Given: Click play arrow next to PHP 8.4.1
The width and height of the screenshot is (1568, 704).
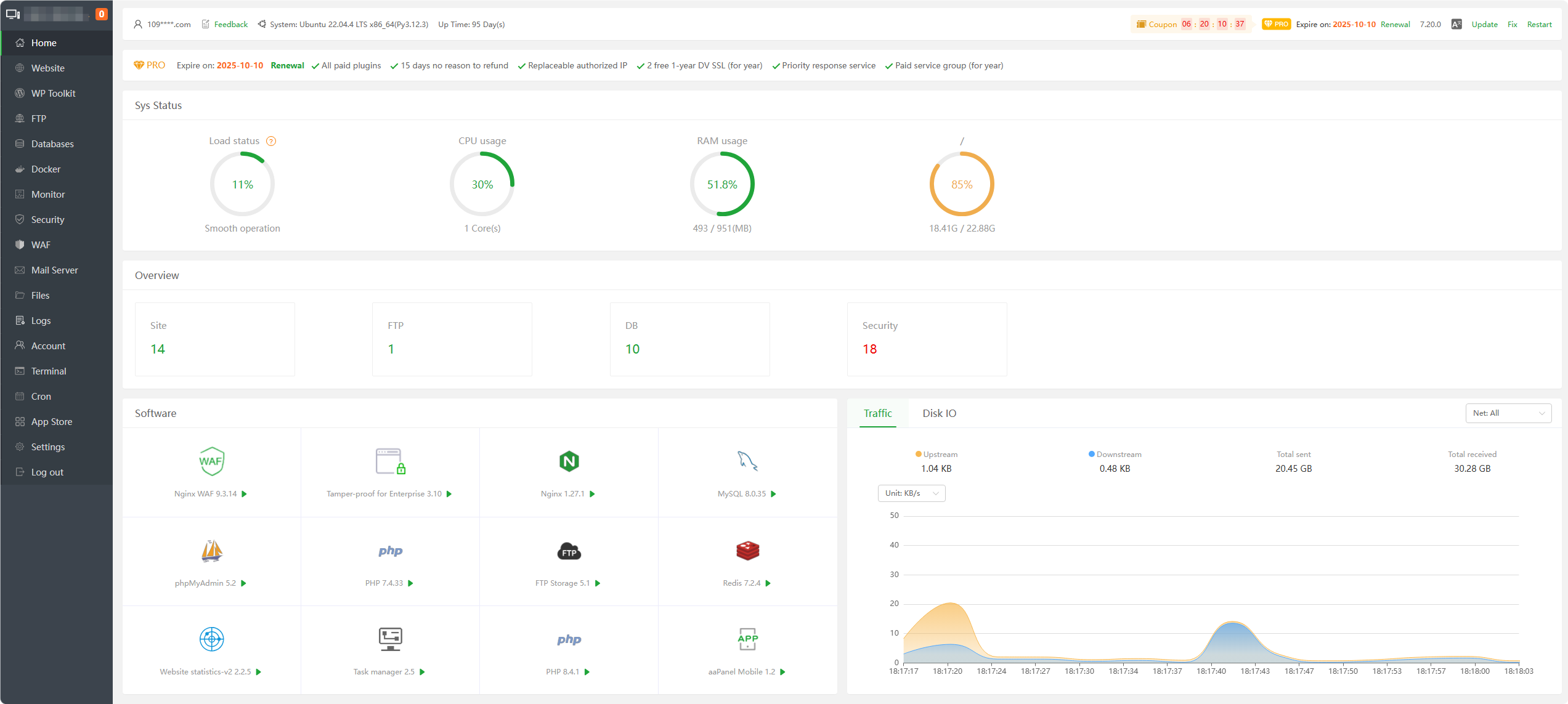Looking at the screenshot, I should pos(587,672).
